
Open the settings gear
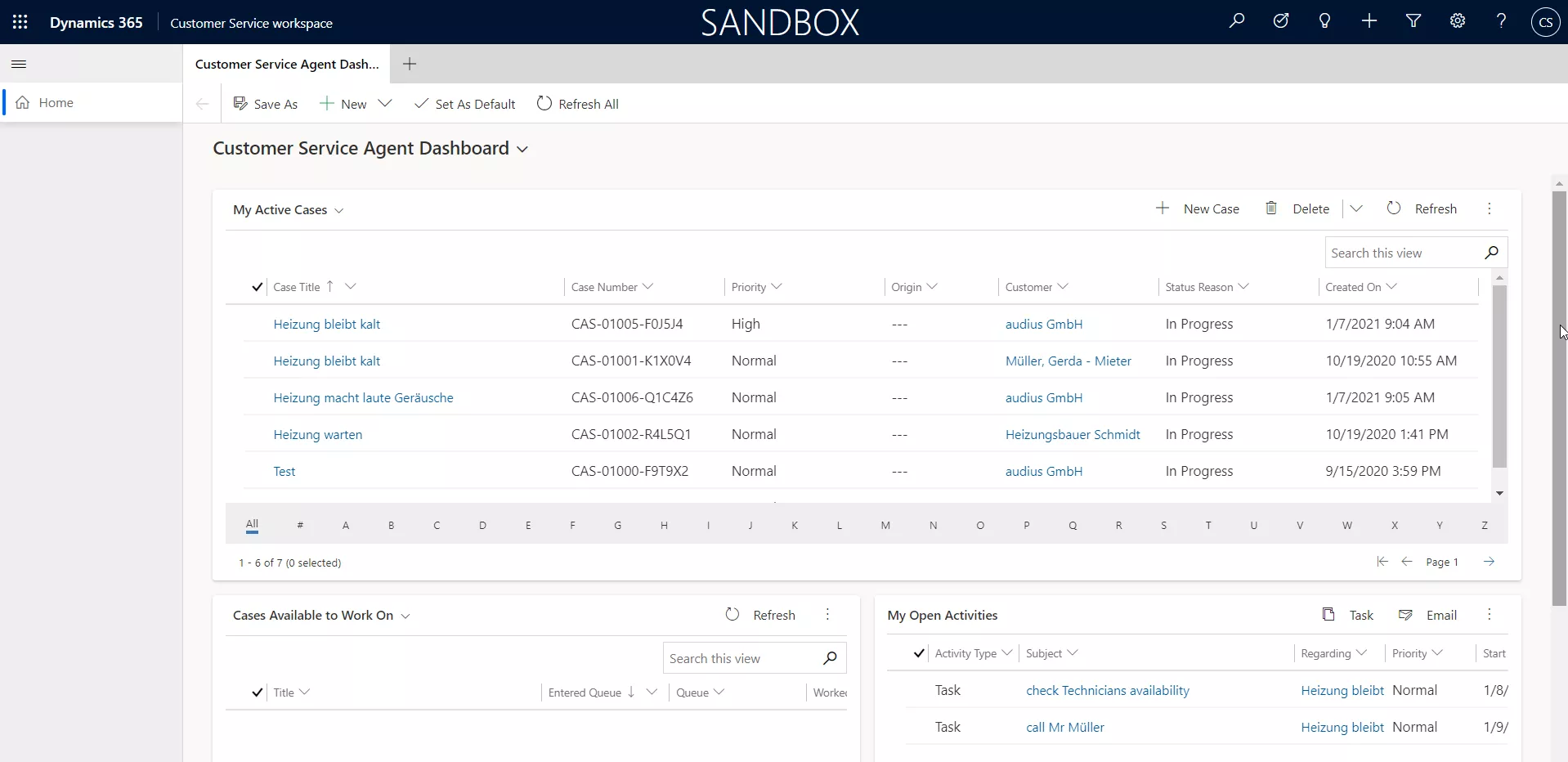click(x=1457, y=21)
